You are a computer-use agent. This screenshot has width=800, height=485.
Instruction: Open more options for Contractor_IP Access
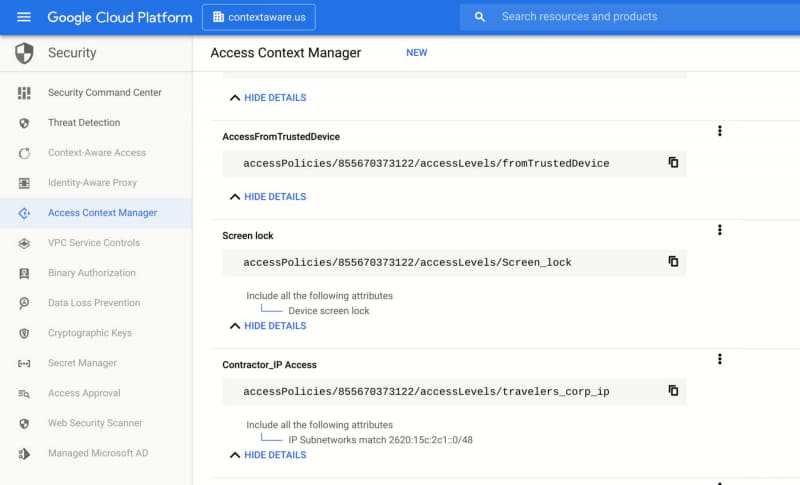click(719, 359)
